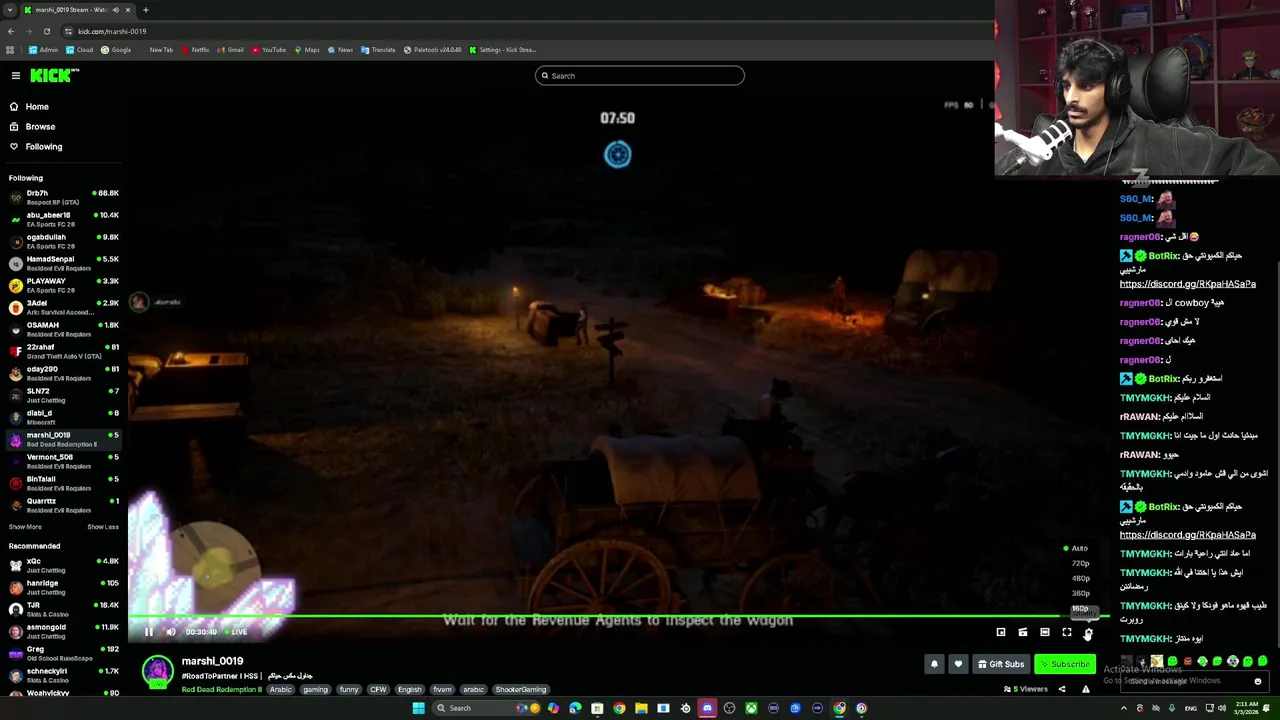Click browser back arrow
Viewport: 1280px width, 720px height.
(x=11, y=31)
